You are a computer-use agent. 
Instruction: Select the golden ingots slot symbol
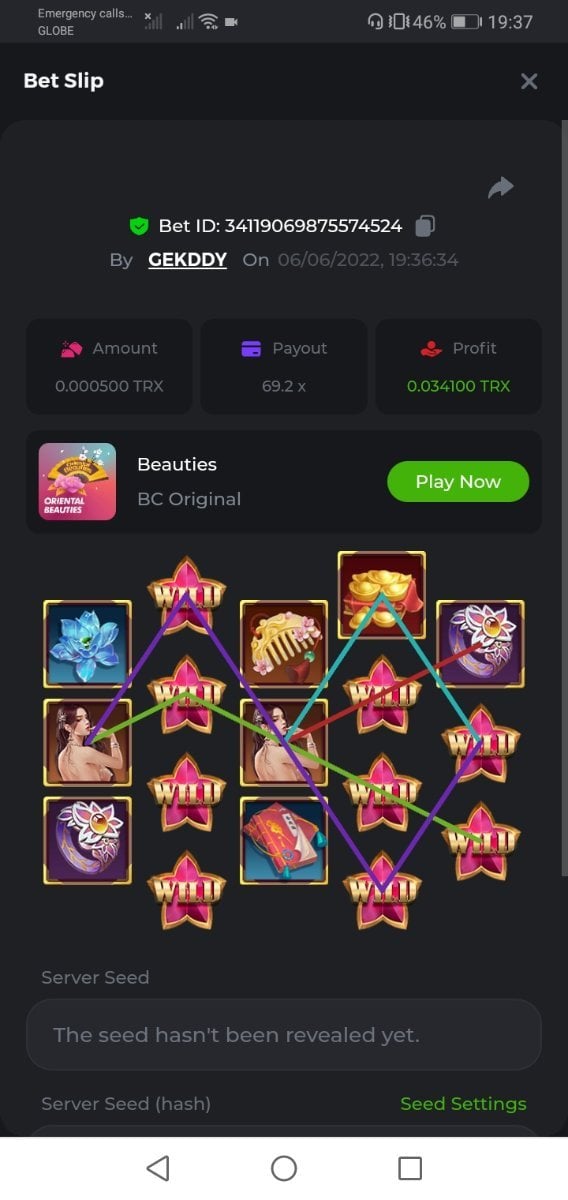381,595
